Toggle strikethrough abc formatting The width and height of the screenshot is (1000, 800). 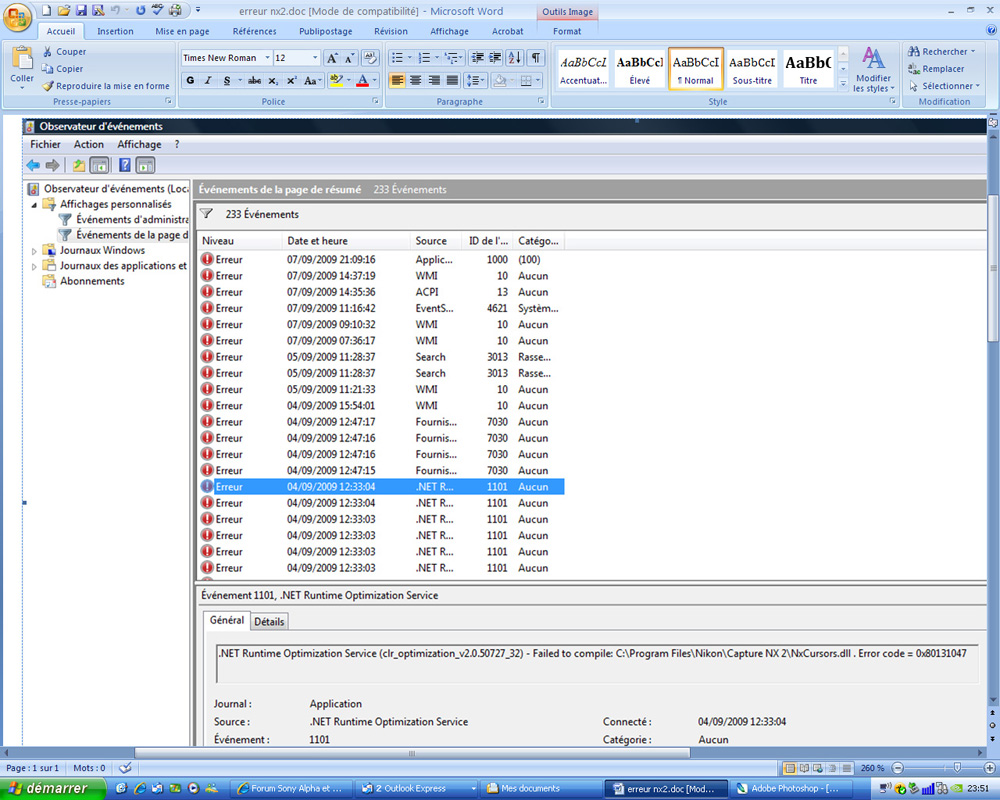(x=254, y=80)
